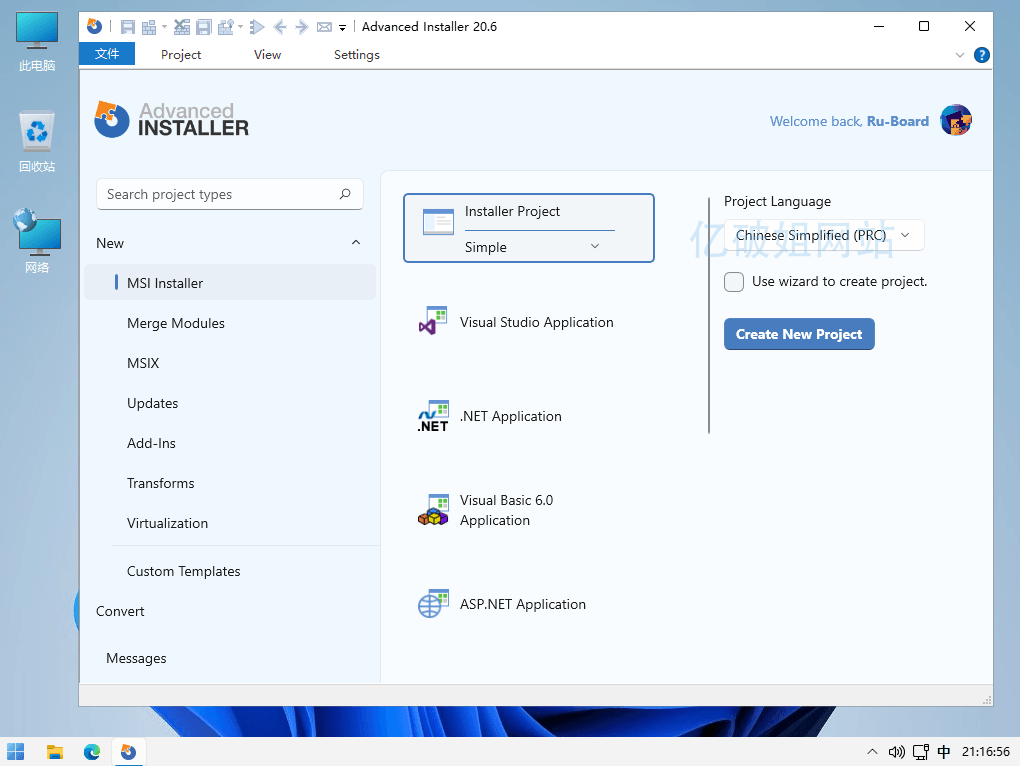The height and width of the screenshot is (766, 1020).
Task: Click the Create New Project button
Action: click(x=798, y=334)
